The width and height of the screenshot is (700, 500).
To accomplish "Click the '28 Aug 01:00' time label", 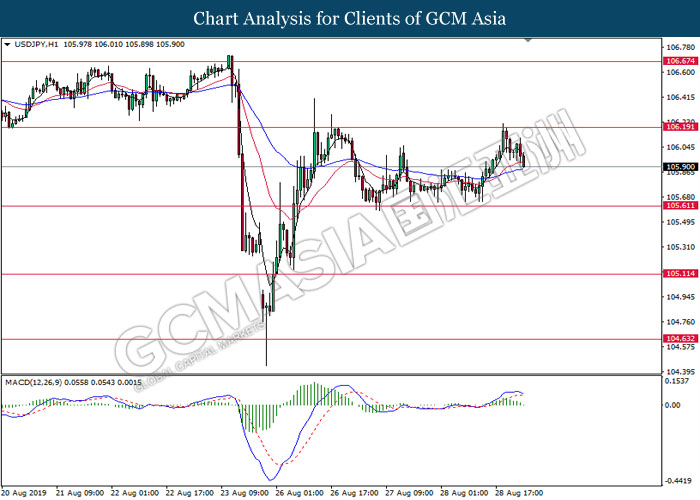I will click(465, 493).
